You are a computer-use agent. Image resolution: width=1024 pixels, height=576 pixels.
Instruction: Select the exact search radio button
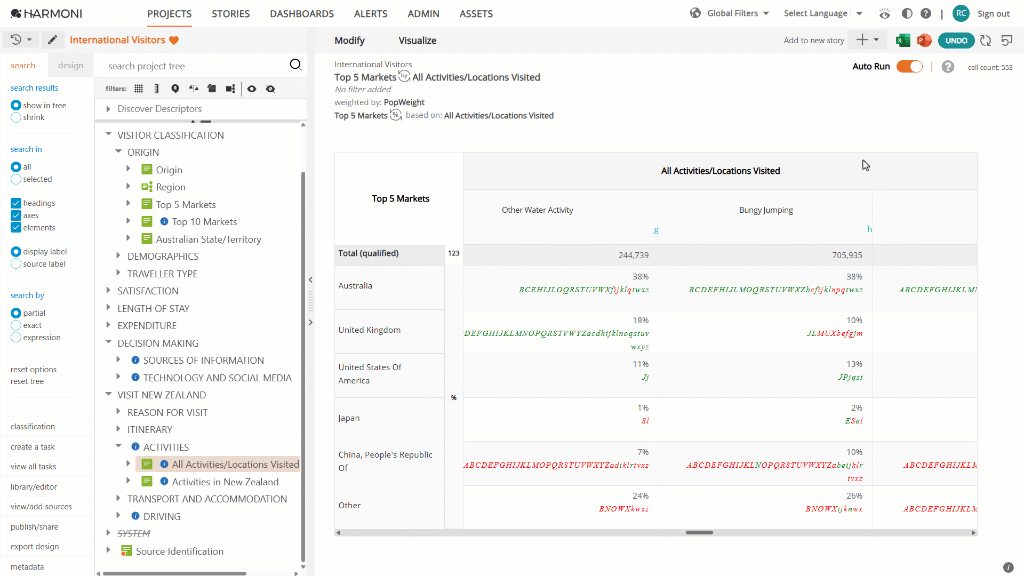pos(16,325)
